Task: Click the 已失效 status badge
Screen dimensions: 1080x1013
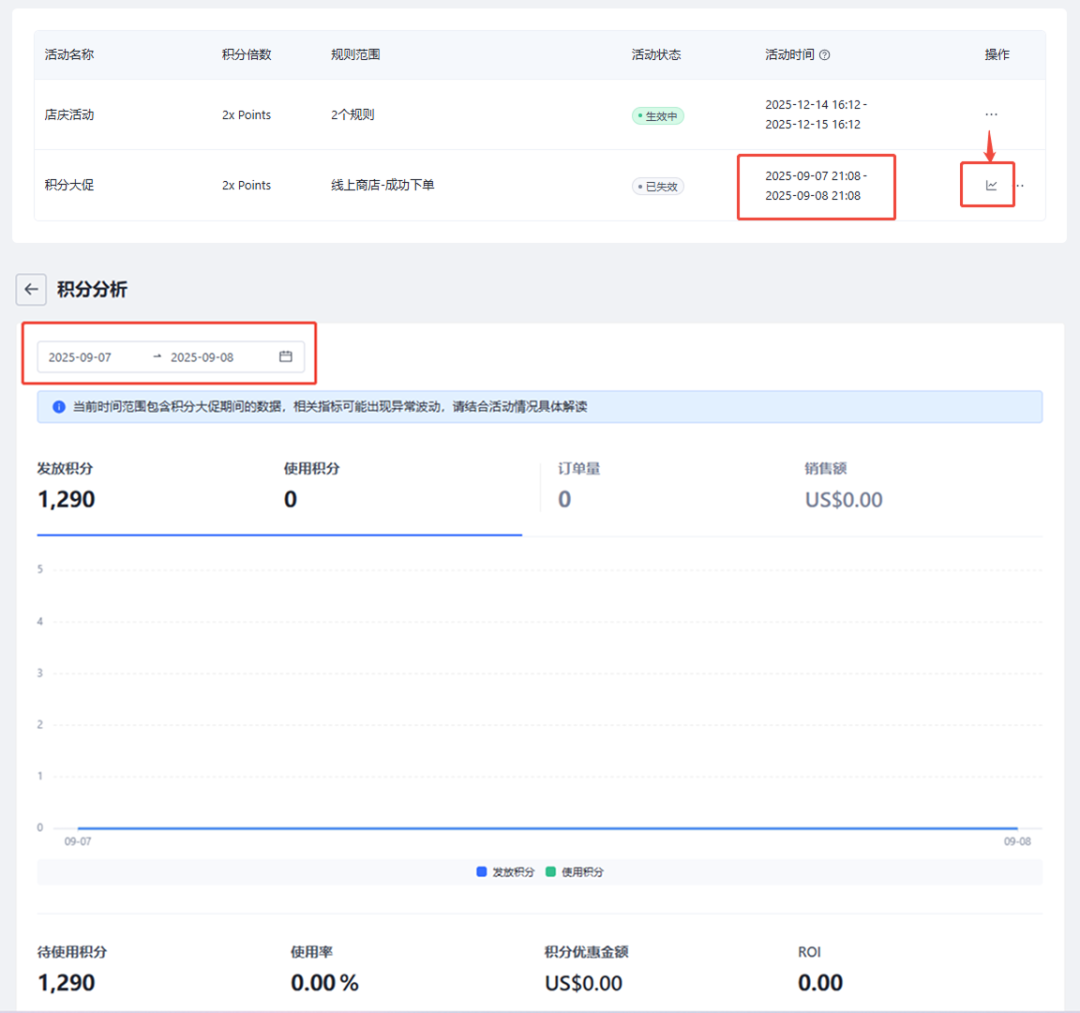Action: (x=658, y=186)
